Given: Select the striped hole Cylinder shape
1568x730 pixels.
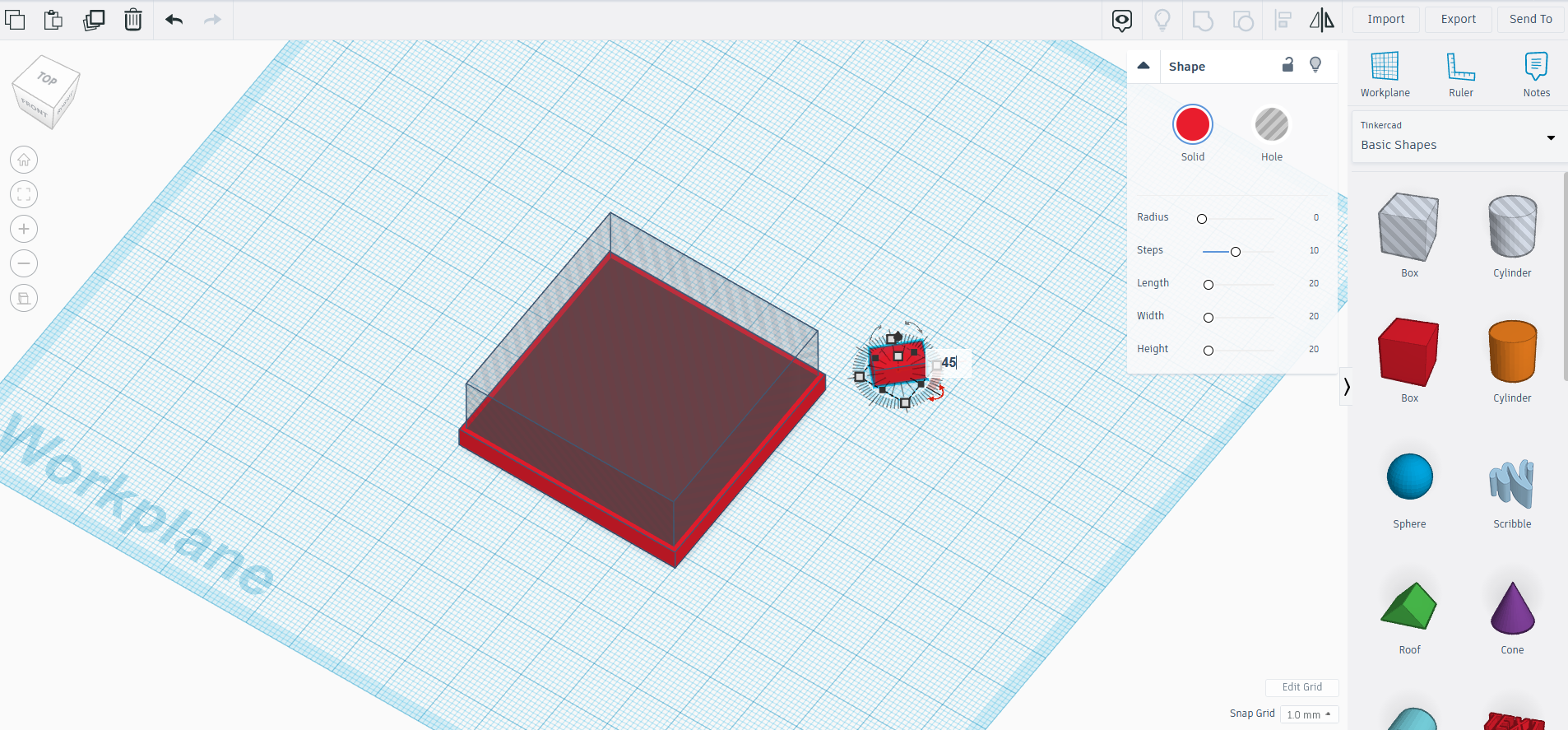Looking at the screenshot, I should point(1512,227).
